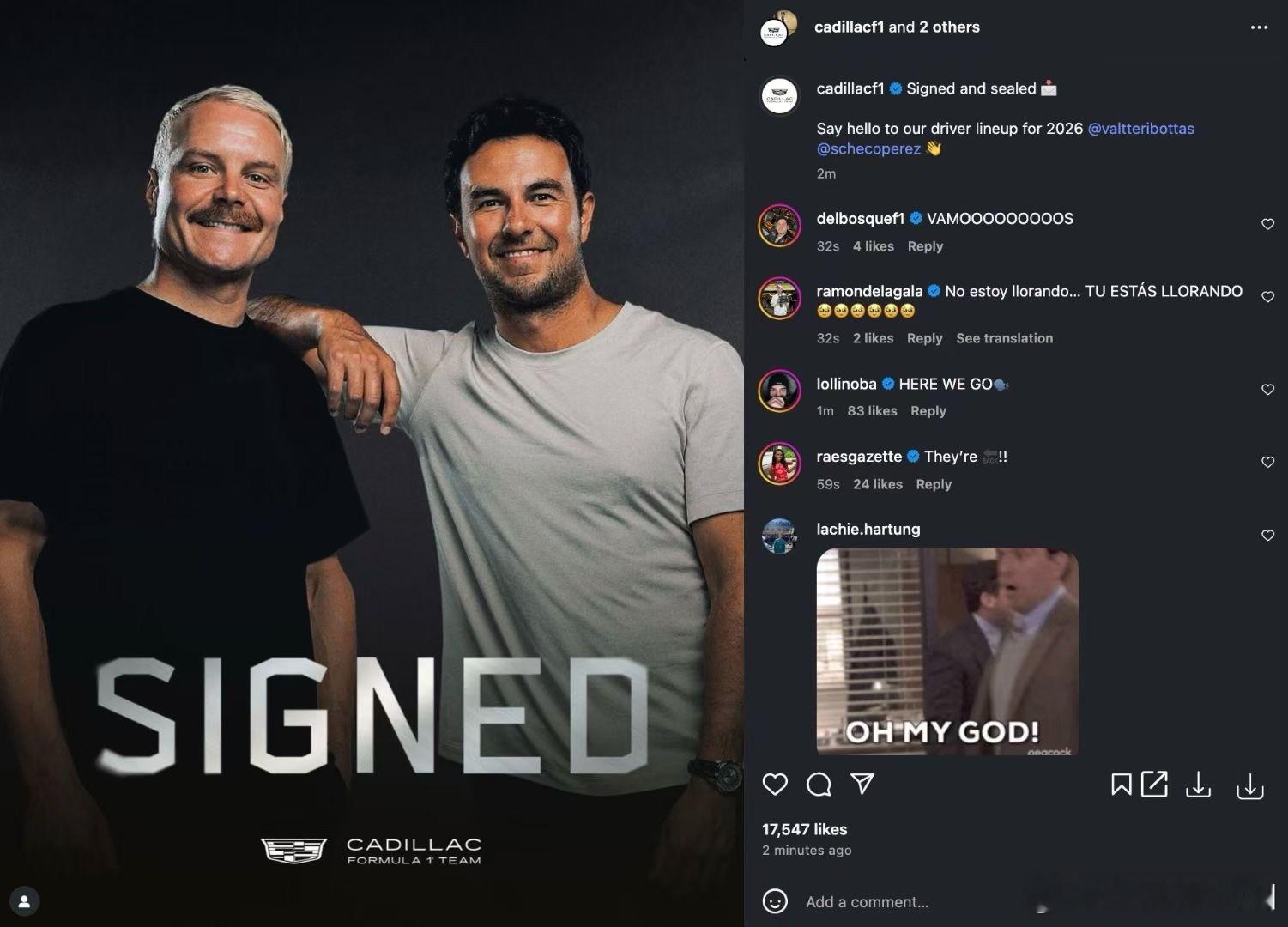Screen dimensions: 1288x927
Task: View 83 likes on lollinoba's comment
Action: [872, 411]
